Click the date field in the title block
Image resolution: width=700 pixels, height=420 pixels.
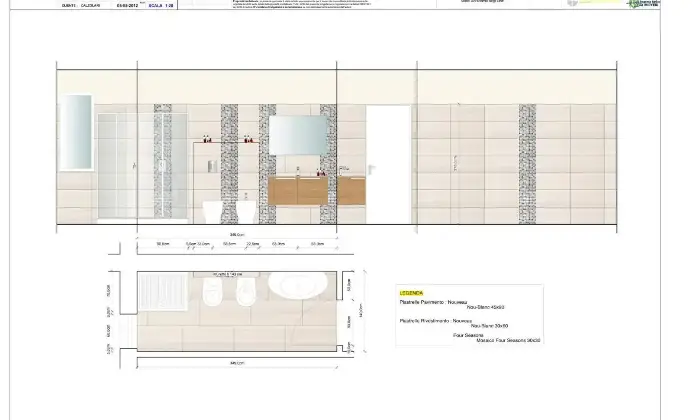click(x=128, y=5)
